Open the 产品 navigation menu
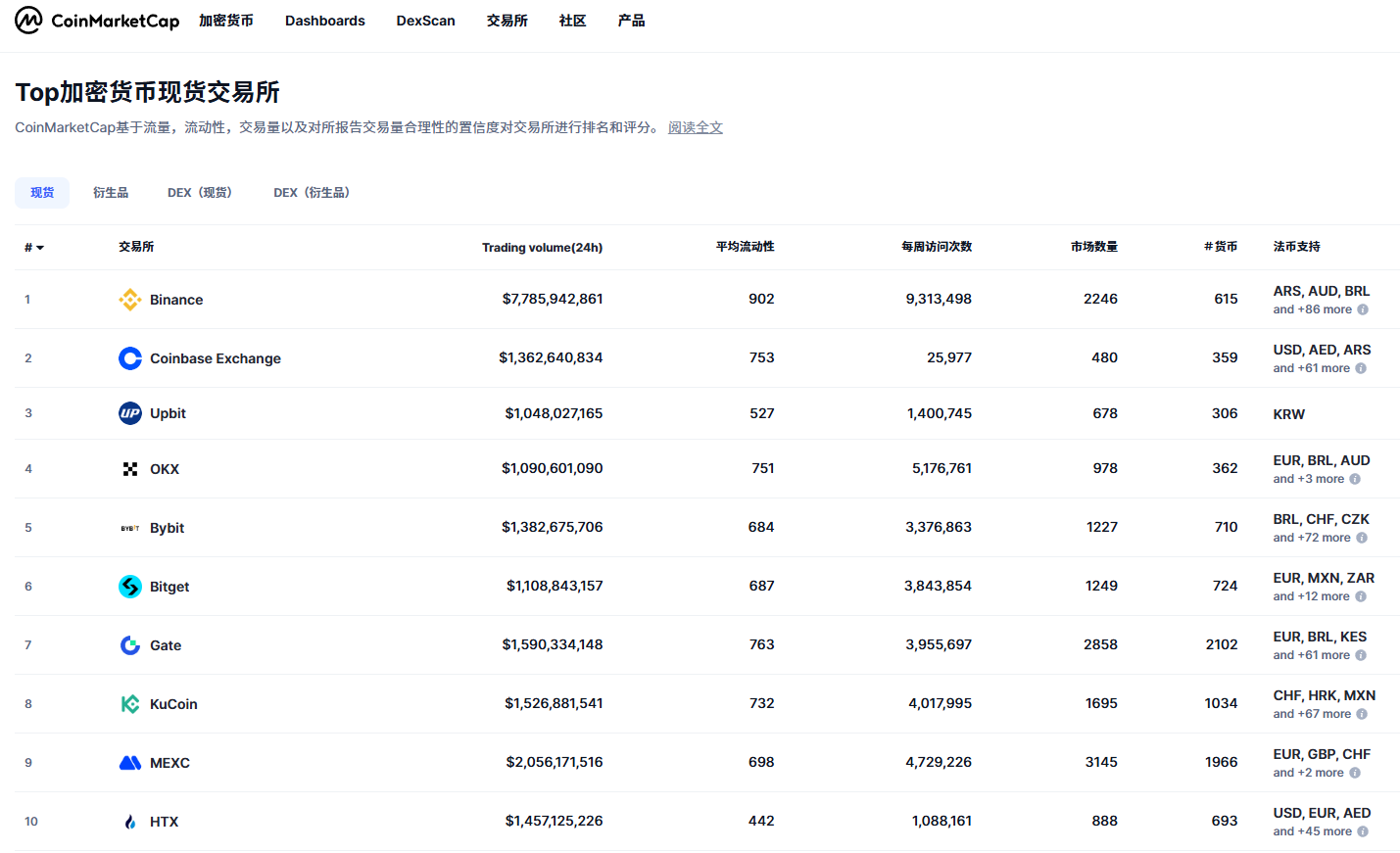Screen dimensions: 1400x853 632,21
